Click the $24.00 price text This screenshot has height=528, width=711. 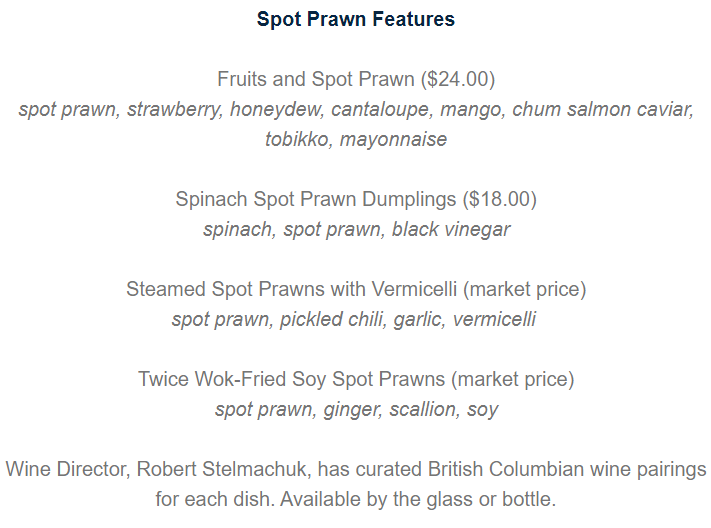[458, 79]
